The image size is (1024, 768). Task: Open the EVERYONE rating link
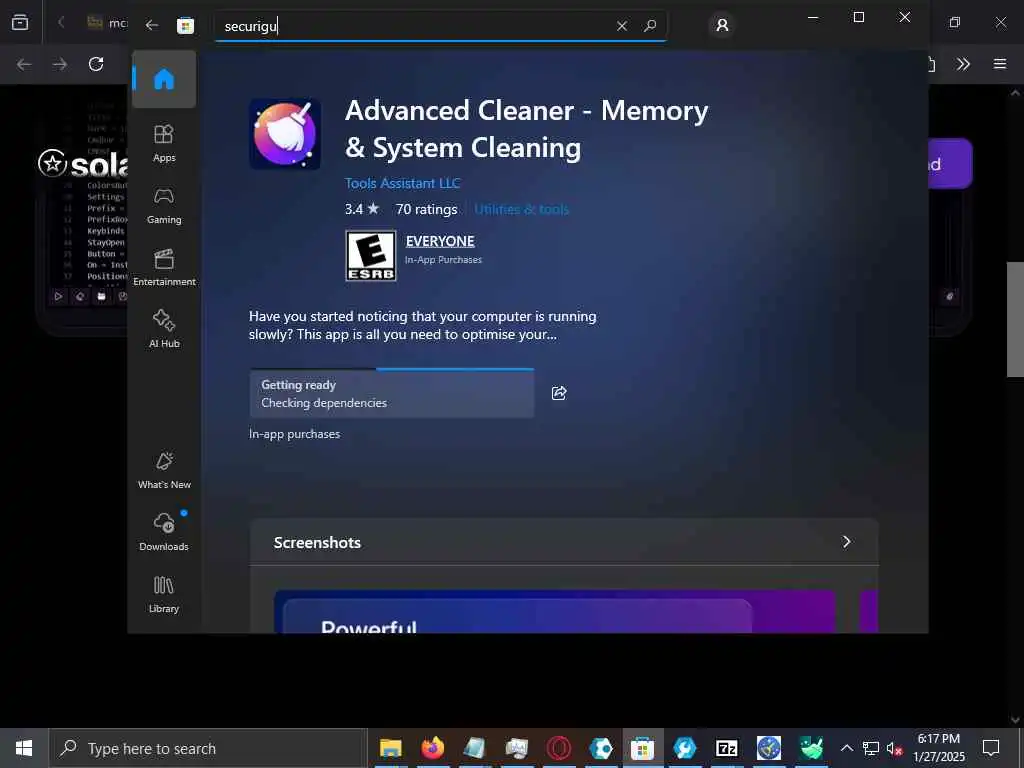[440, 241]
